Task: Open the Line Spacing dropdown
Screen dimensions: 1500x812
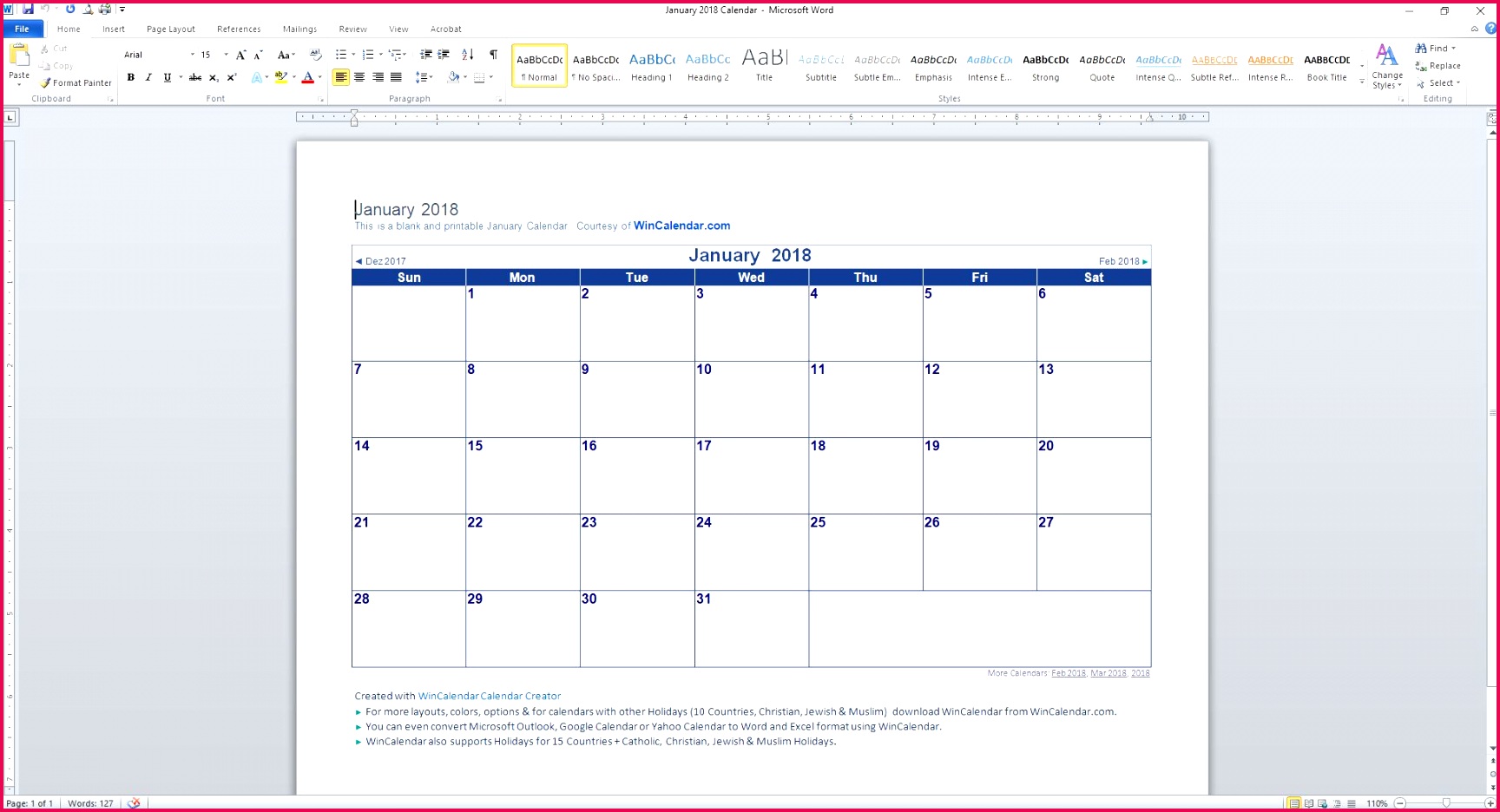Action: [424, 77]
